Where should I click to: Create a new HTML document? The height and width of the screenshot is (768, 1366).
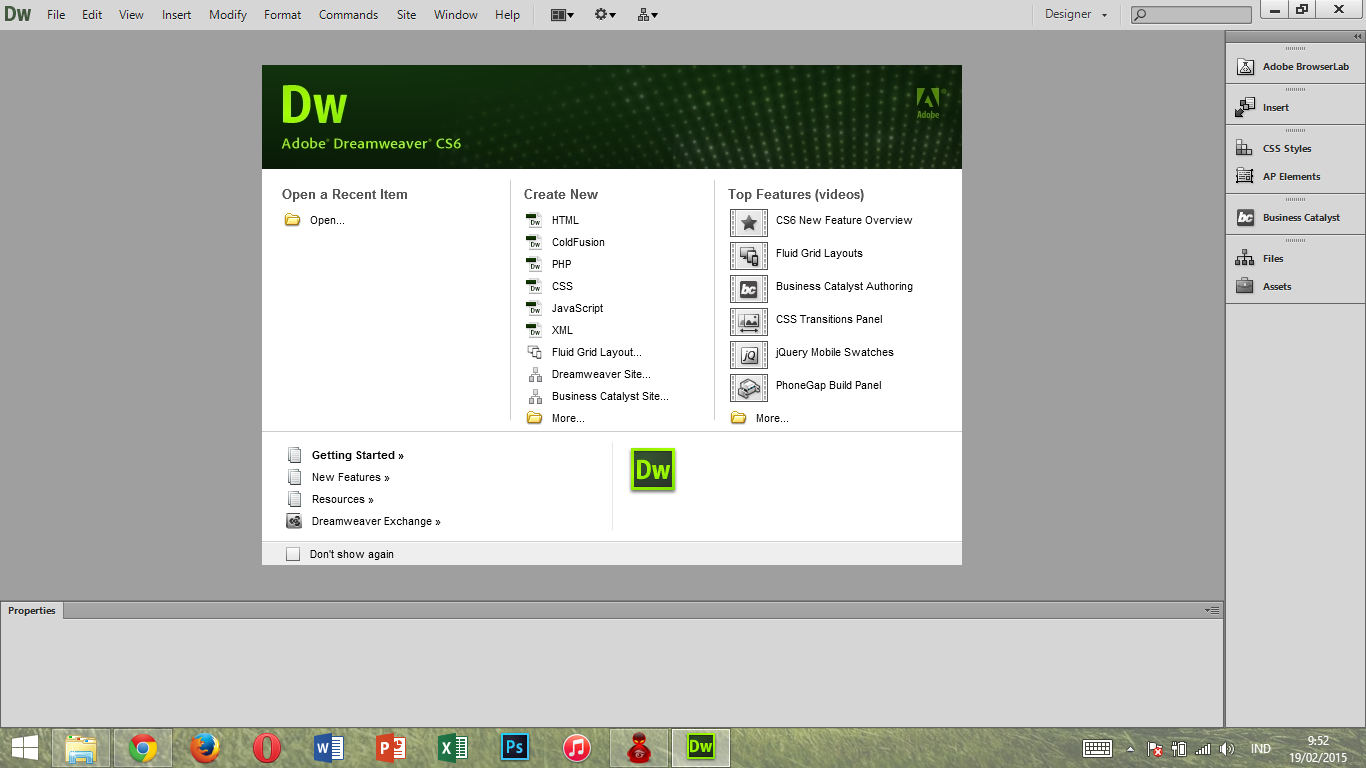(565, 220)
